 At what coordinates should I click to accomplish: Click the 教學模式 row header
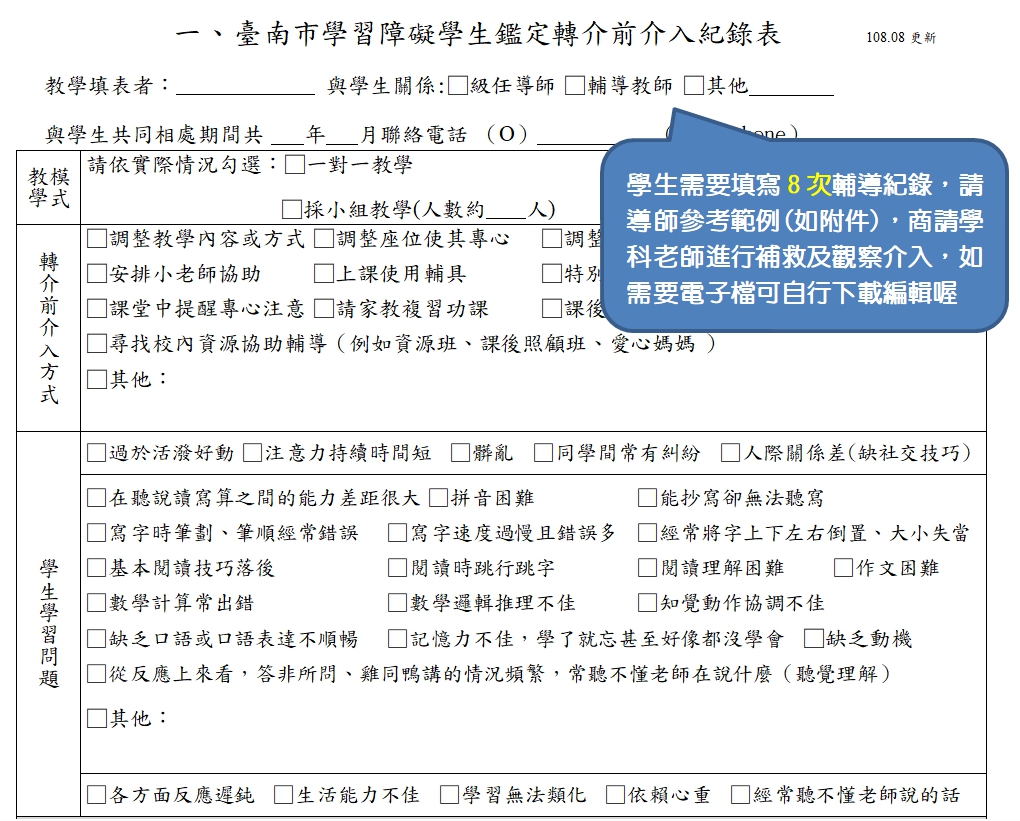point(49,187)
